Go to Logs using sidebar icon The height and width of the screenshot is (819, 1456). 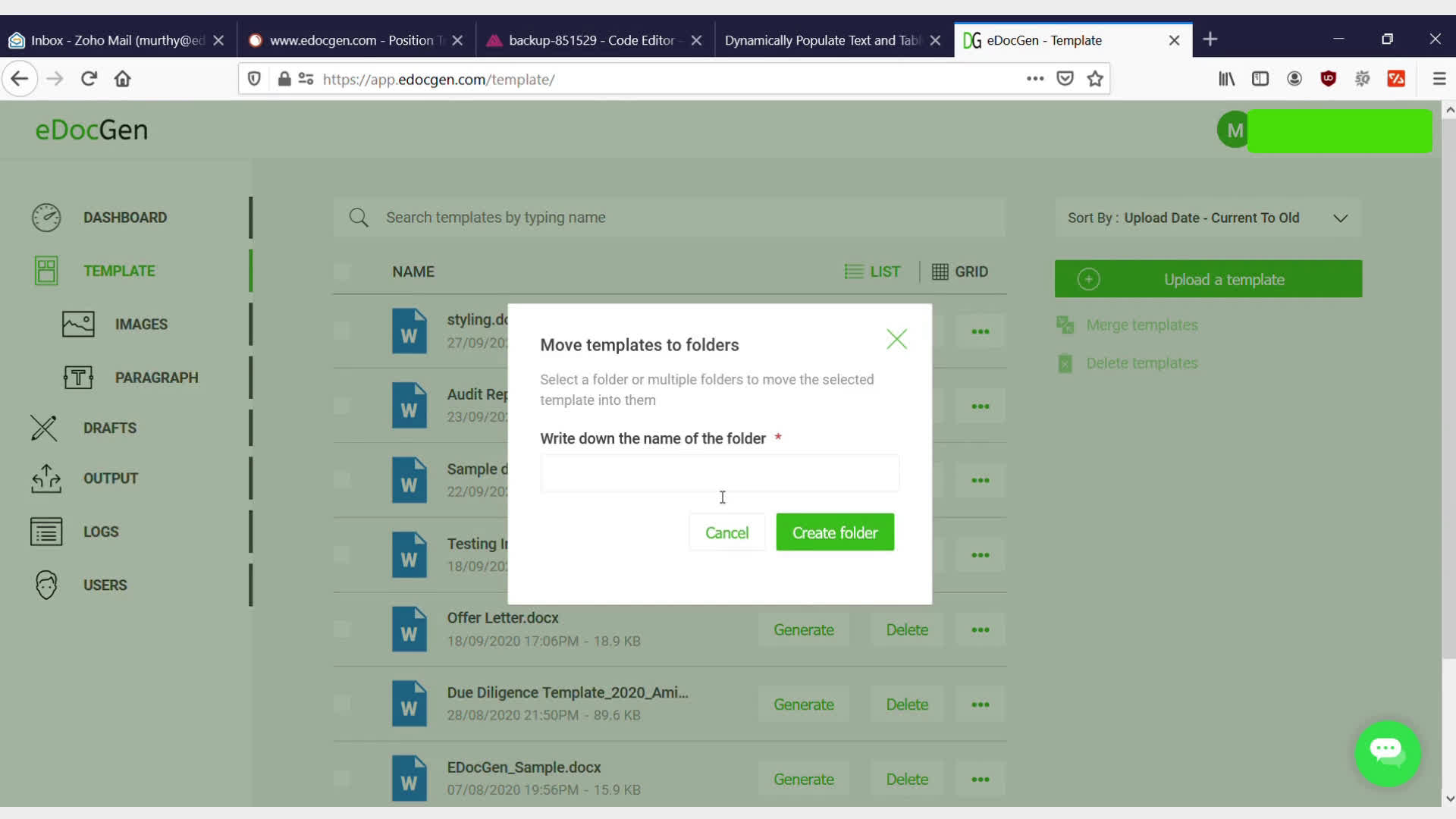pyautogui.click(x=46, y=532)
